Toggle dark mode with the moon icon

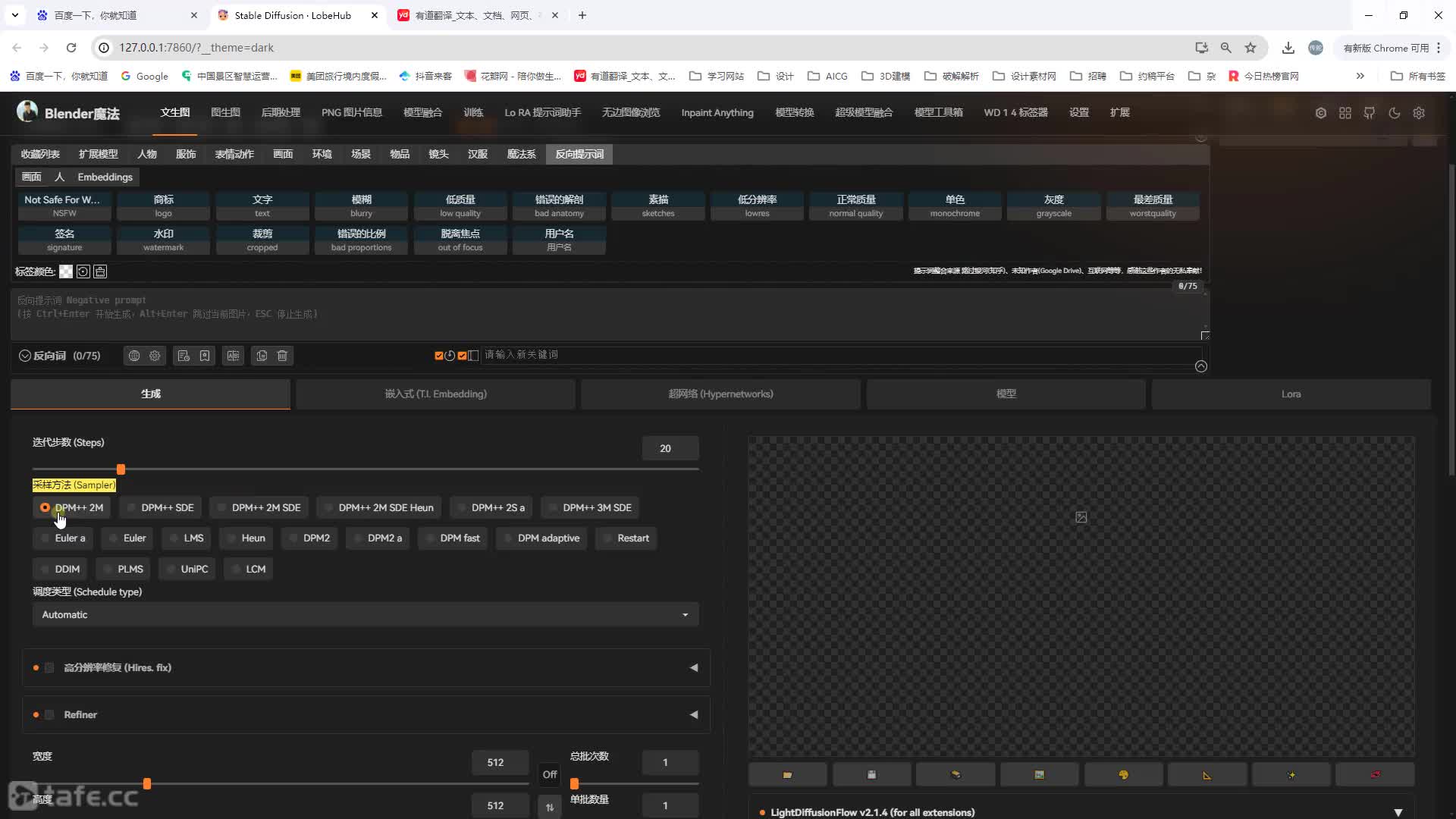pyautogui.click(x=1395, y=113)
